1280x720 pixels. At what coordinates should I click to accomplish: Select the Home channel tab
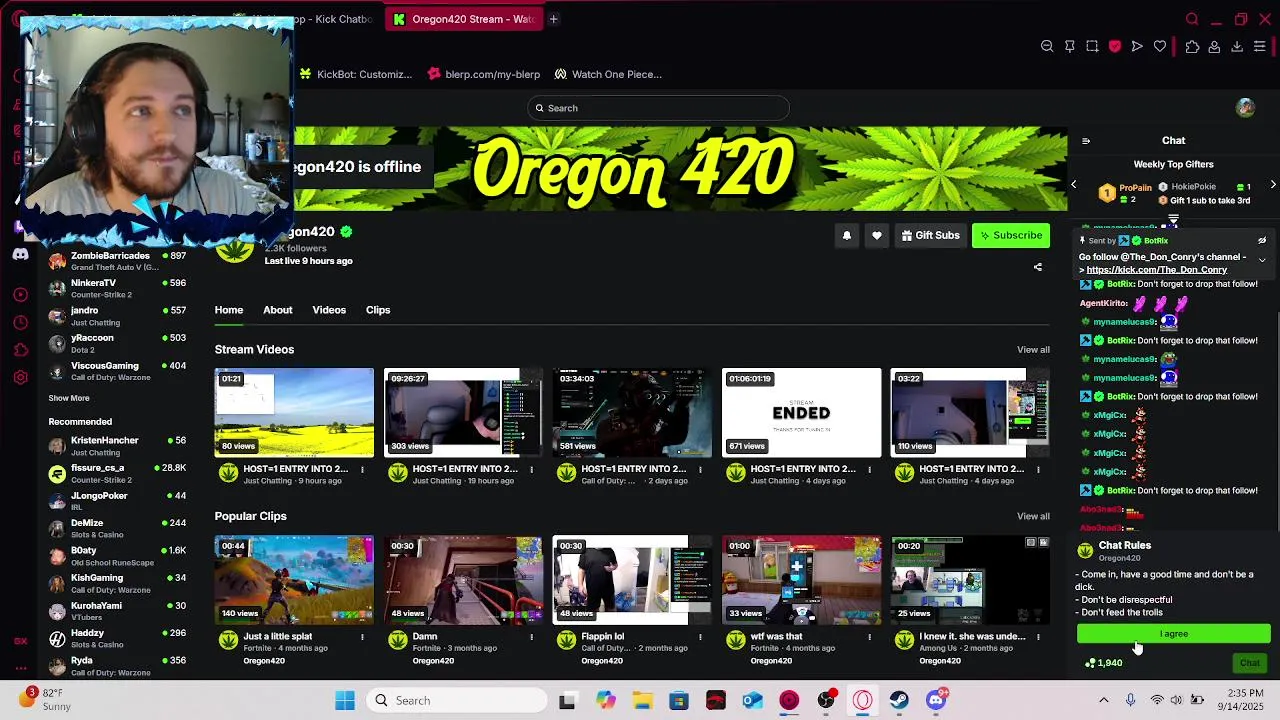[x=229, y=310]
